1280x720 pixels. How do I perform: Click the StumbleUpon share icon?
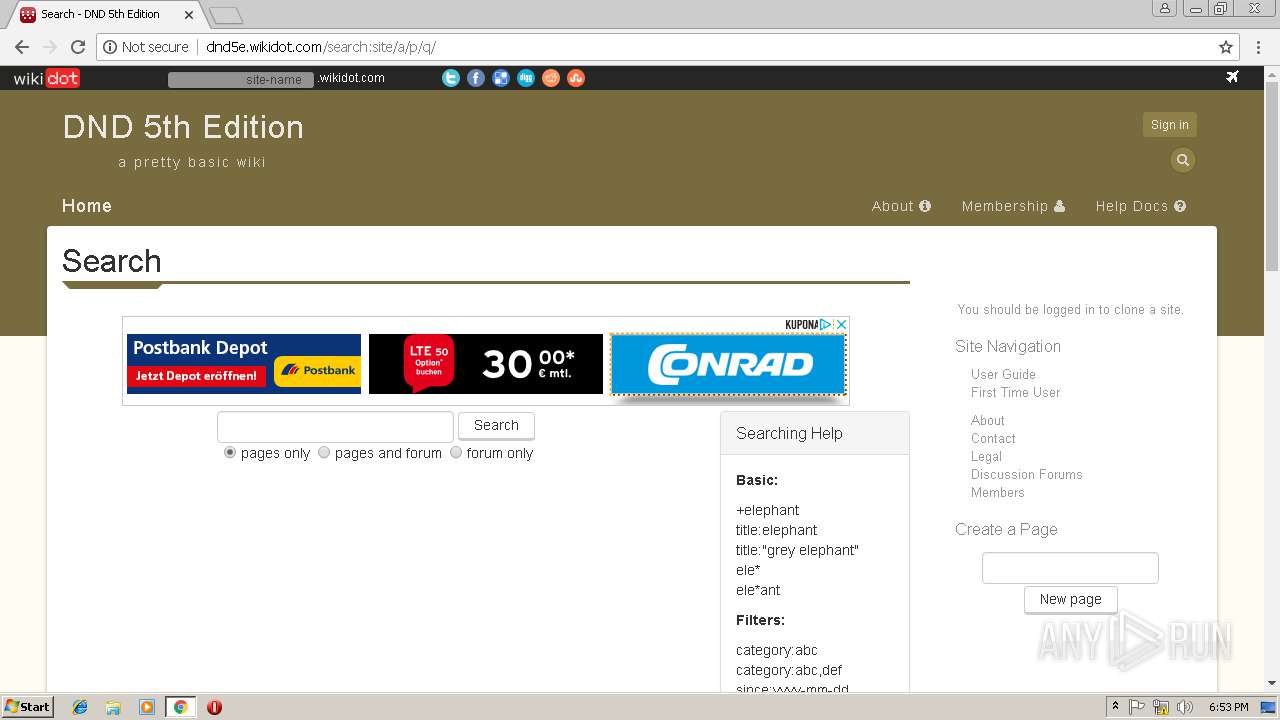coord(576,78)
